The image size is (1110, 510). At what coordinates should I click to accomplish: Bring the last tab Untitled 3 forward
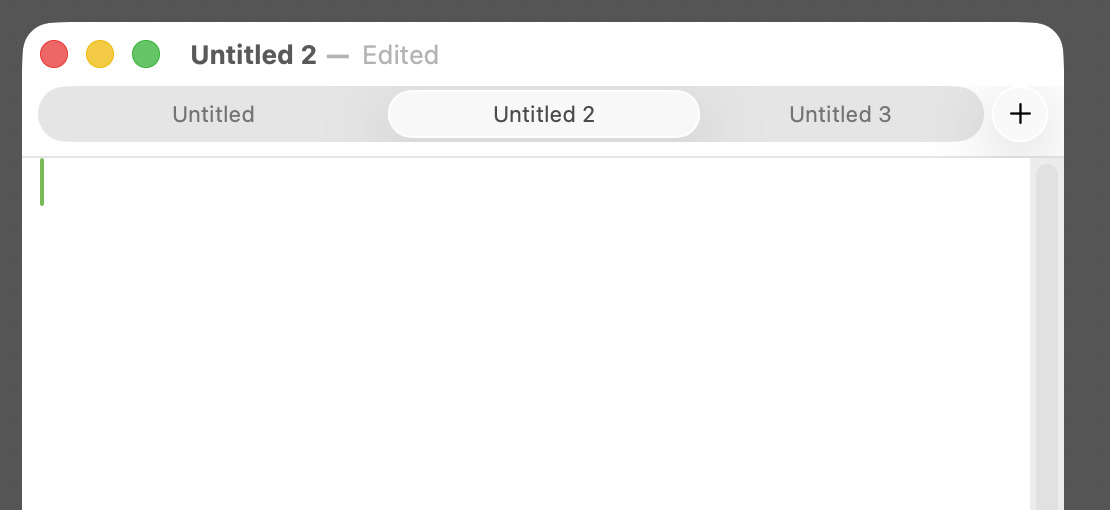pyautogui.click(x=840, y=114)
